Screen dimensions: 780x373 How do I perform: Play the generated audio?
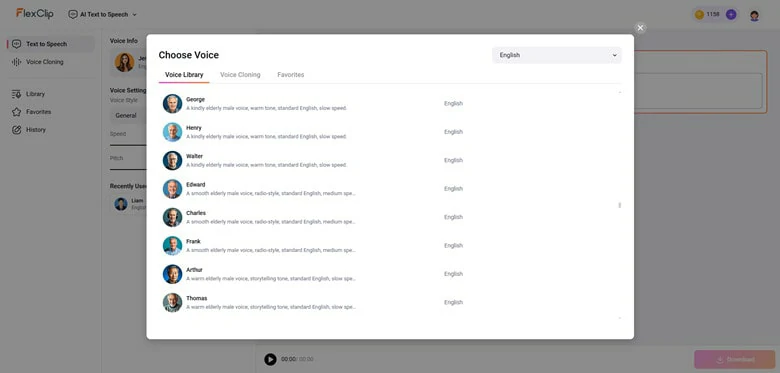(270, 359)
